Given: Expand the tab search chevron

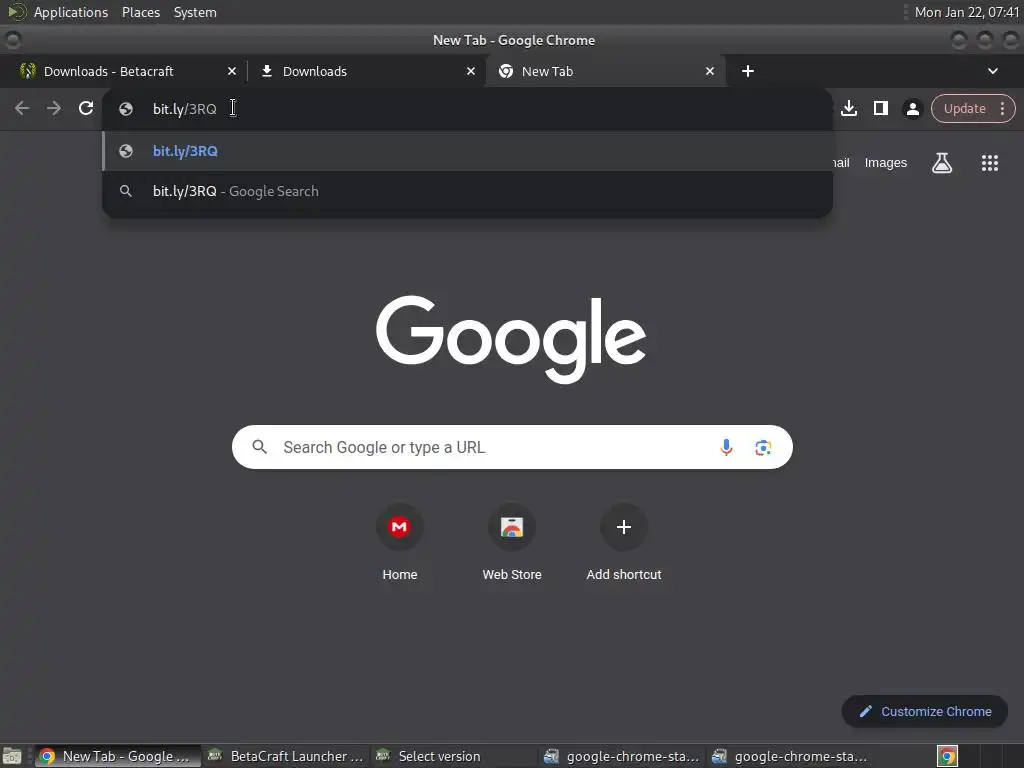Looking at the screenshot, I should point(992,71).
